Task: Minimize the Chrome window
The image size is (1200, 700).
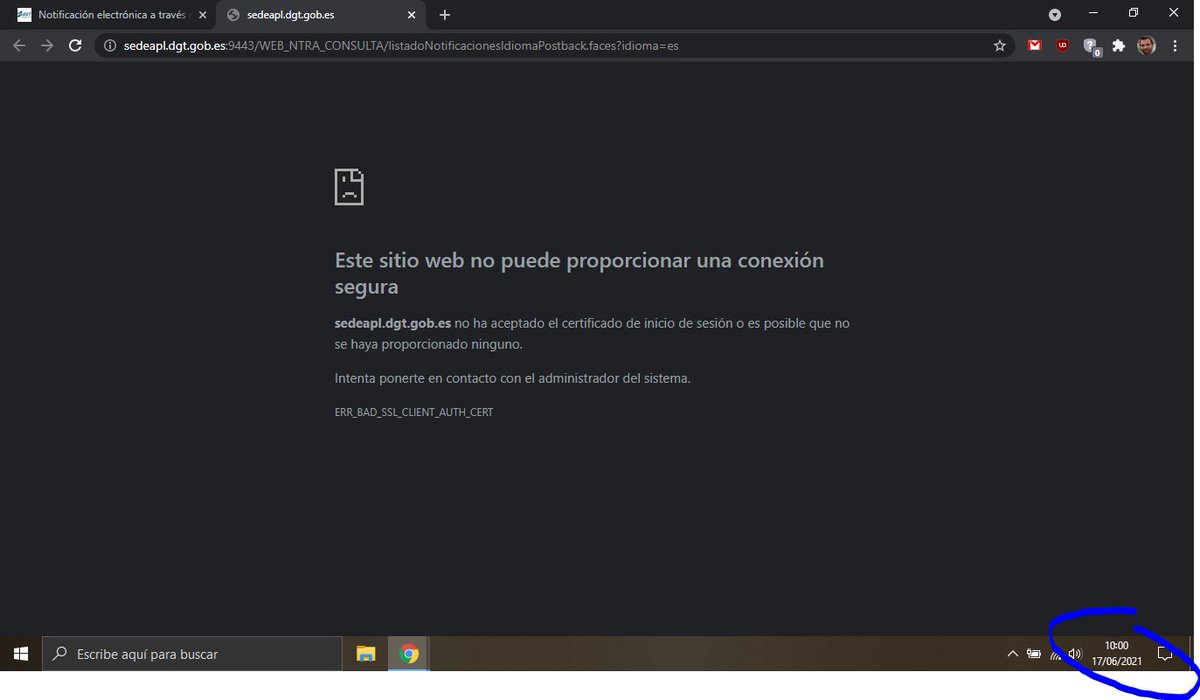Action: [1092, 12]
